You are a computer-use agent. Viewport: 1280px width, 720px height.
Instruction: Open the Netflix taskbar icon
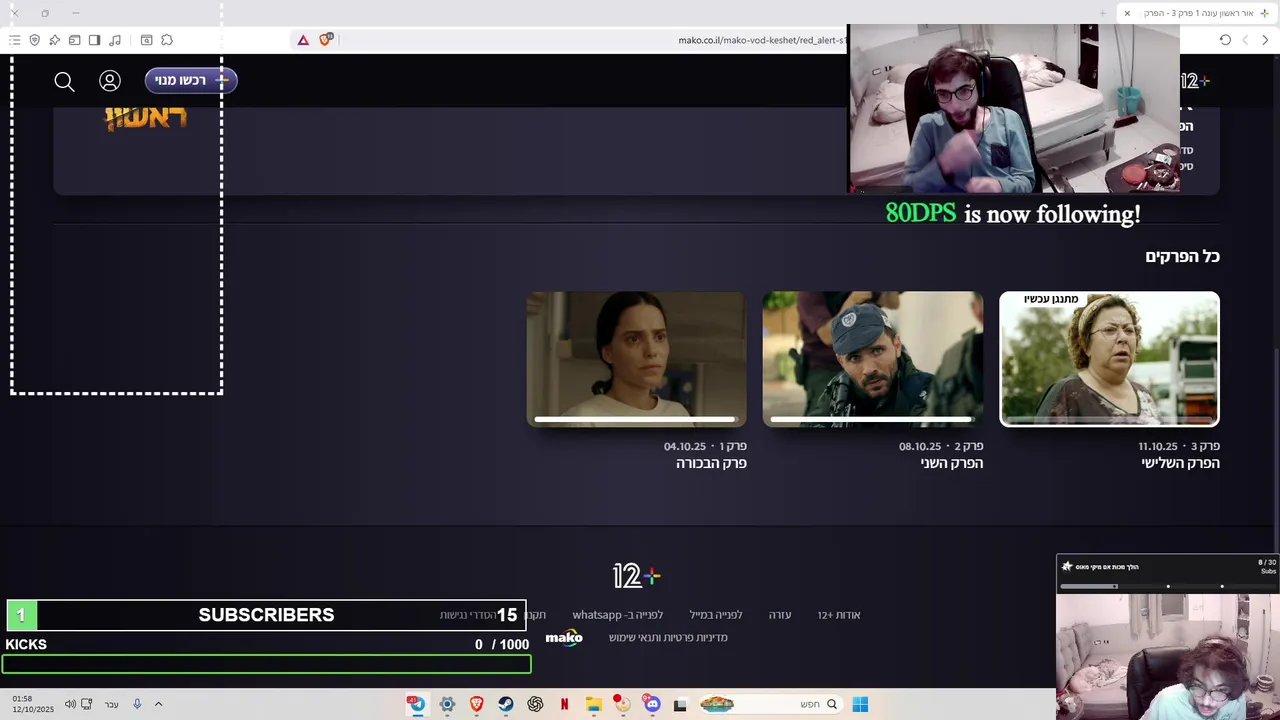[x=564, y=704]
